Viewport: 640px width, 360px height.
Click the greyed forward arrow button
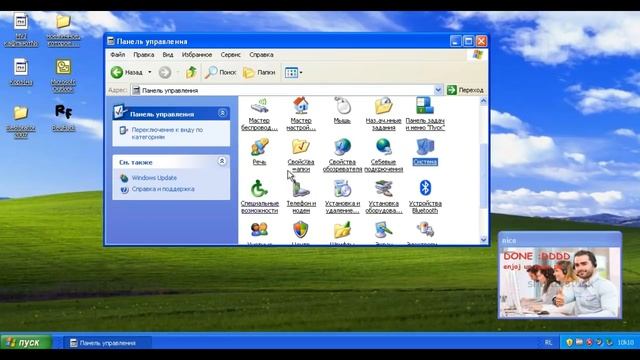pyautogui.click(x=165, y=73)
